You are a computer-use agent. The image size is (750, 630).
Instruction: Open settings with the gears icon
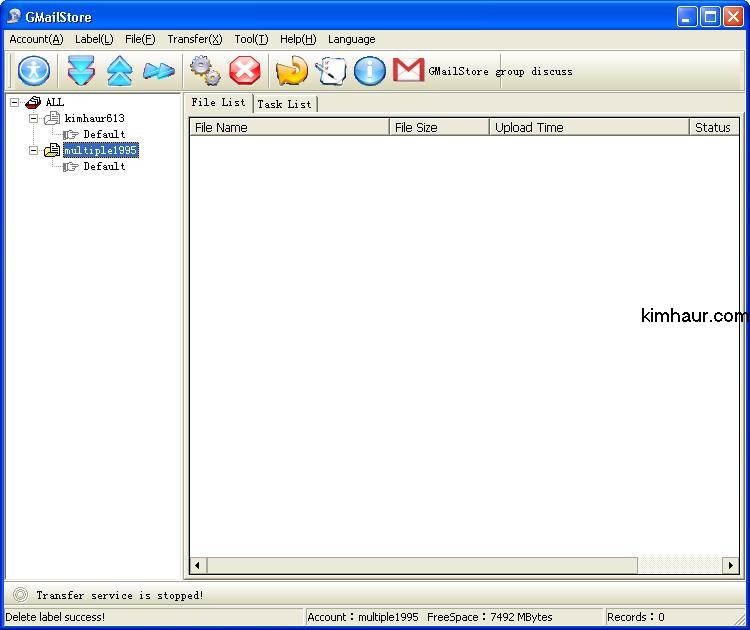coord(205,71)
